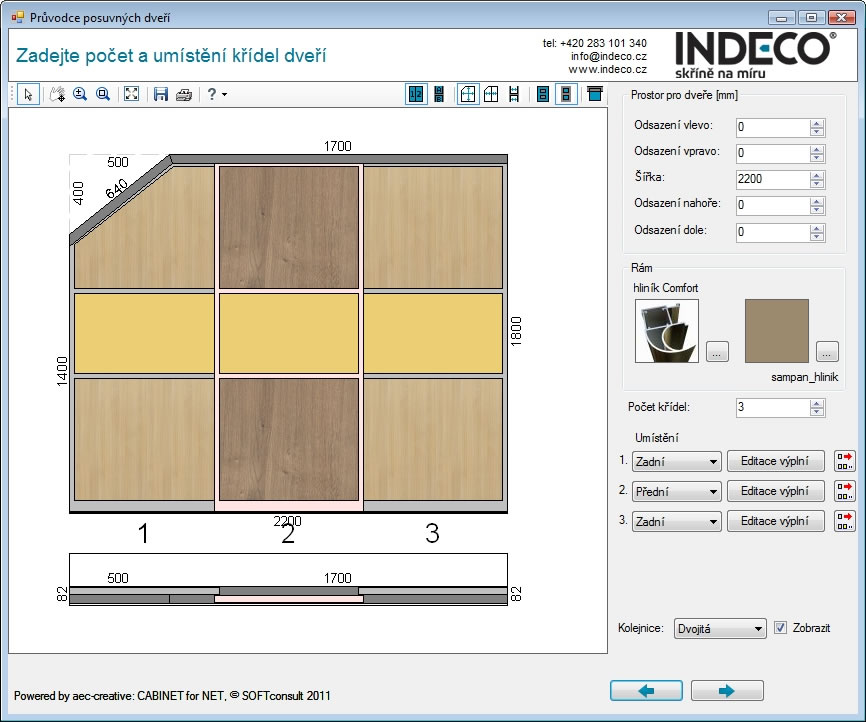This screenshot has width=866, height=722.
Task: Open the help question mark menu
Action: tap(215, 94)
